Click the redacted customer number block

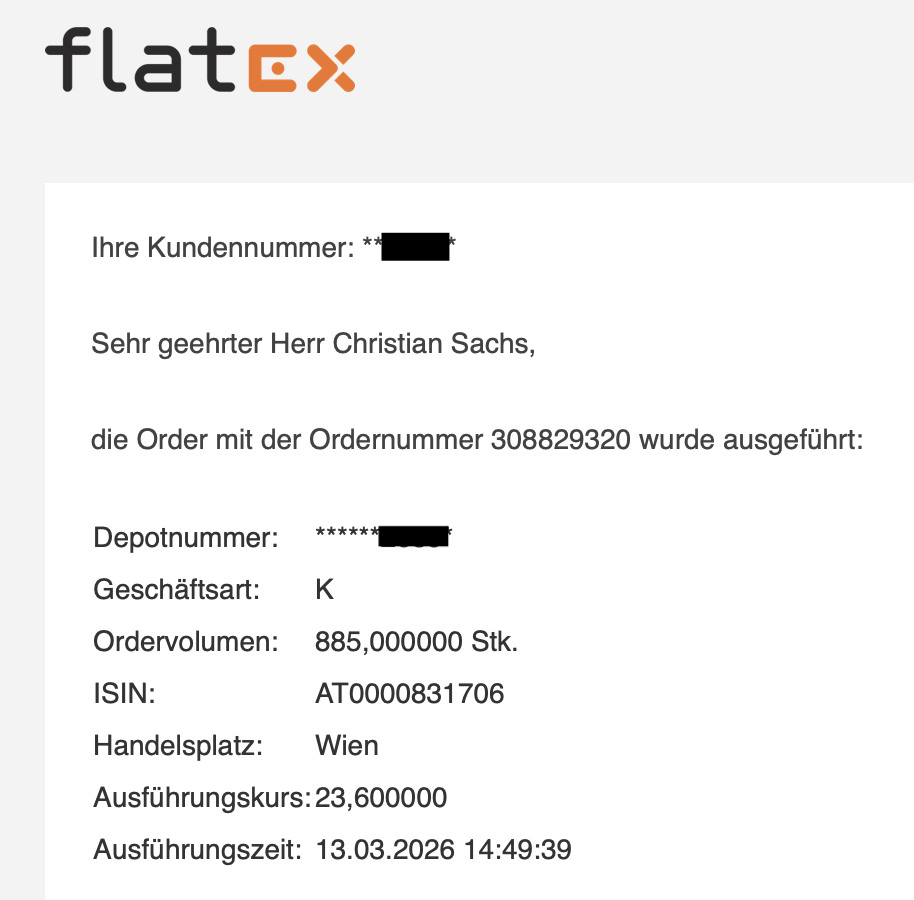pyautogui.click(x=414, y=247)
